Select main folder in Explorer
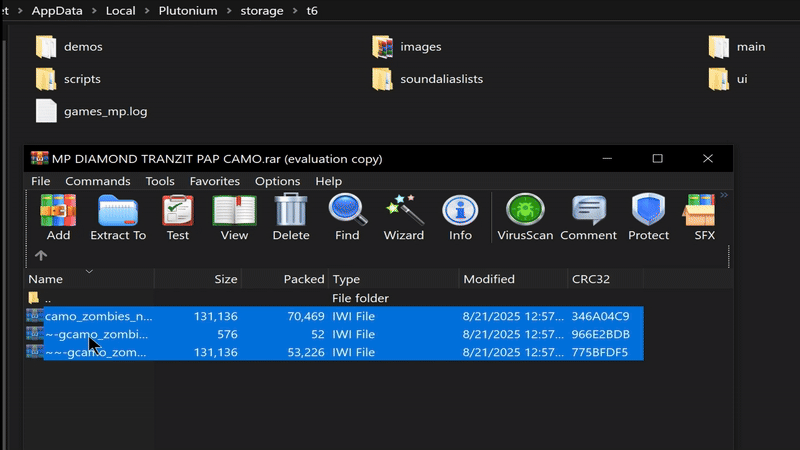Screen dimensions: 800x450 click(x=737, y=47)
